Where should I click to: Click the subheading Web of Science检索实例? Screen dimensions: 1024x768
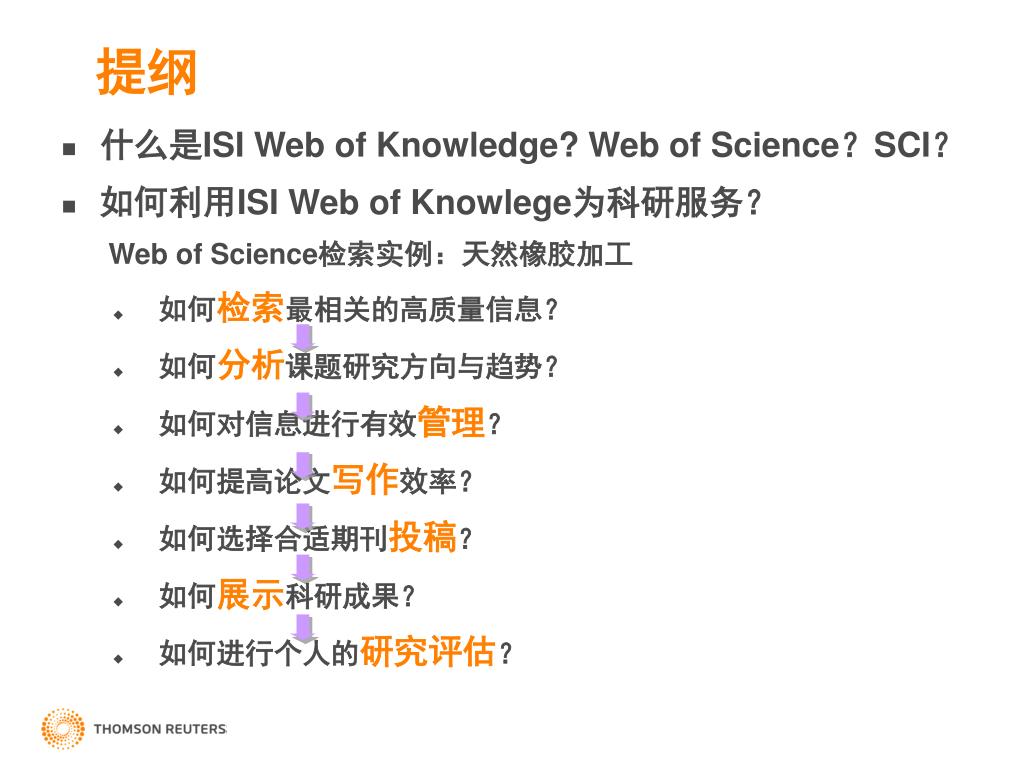point(371,254)
